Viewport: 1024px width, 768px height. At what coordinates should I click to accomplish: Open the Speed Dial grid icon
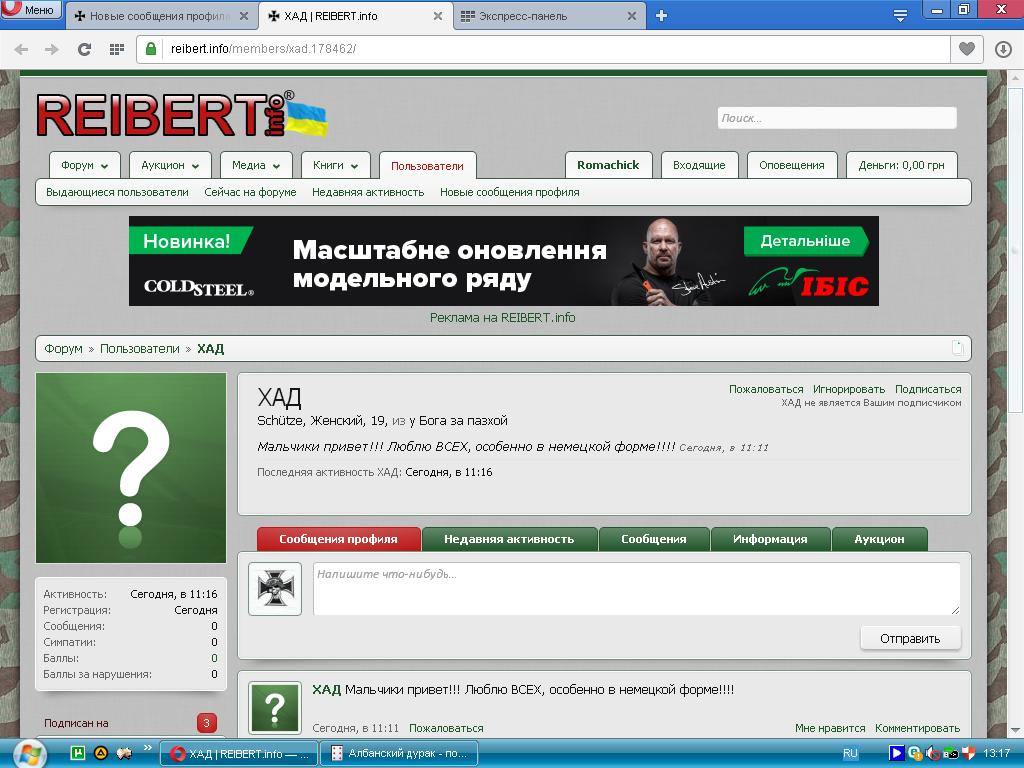coord(117,49)
